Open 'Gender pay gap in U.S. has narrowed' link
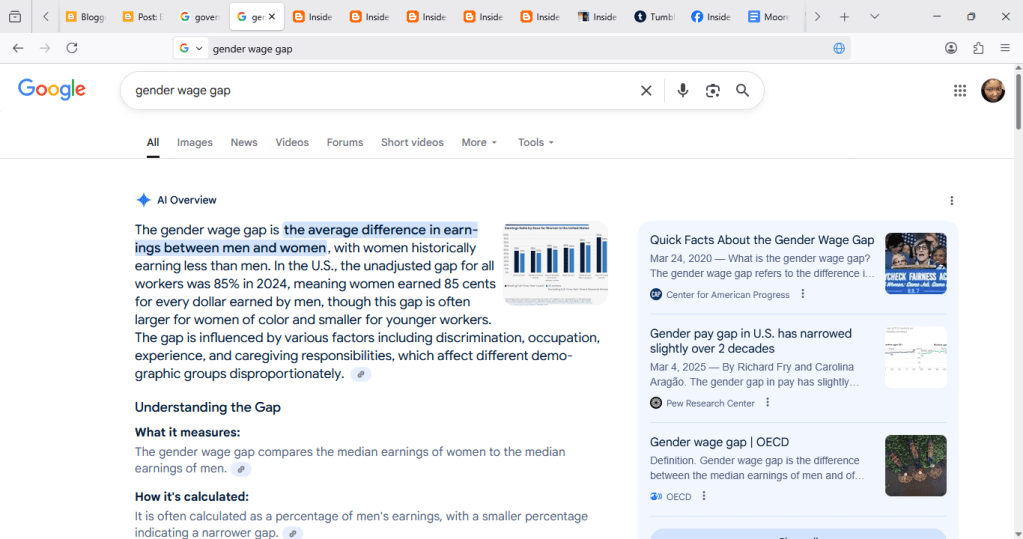1023x539 pixels. [750, 341]
